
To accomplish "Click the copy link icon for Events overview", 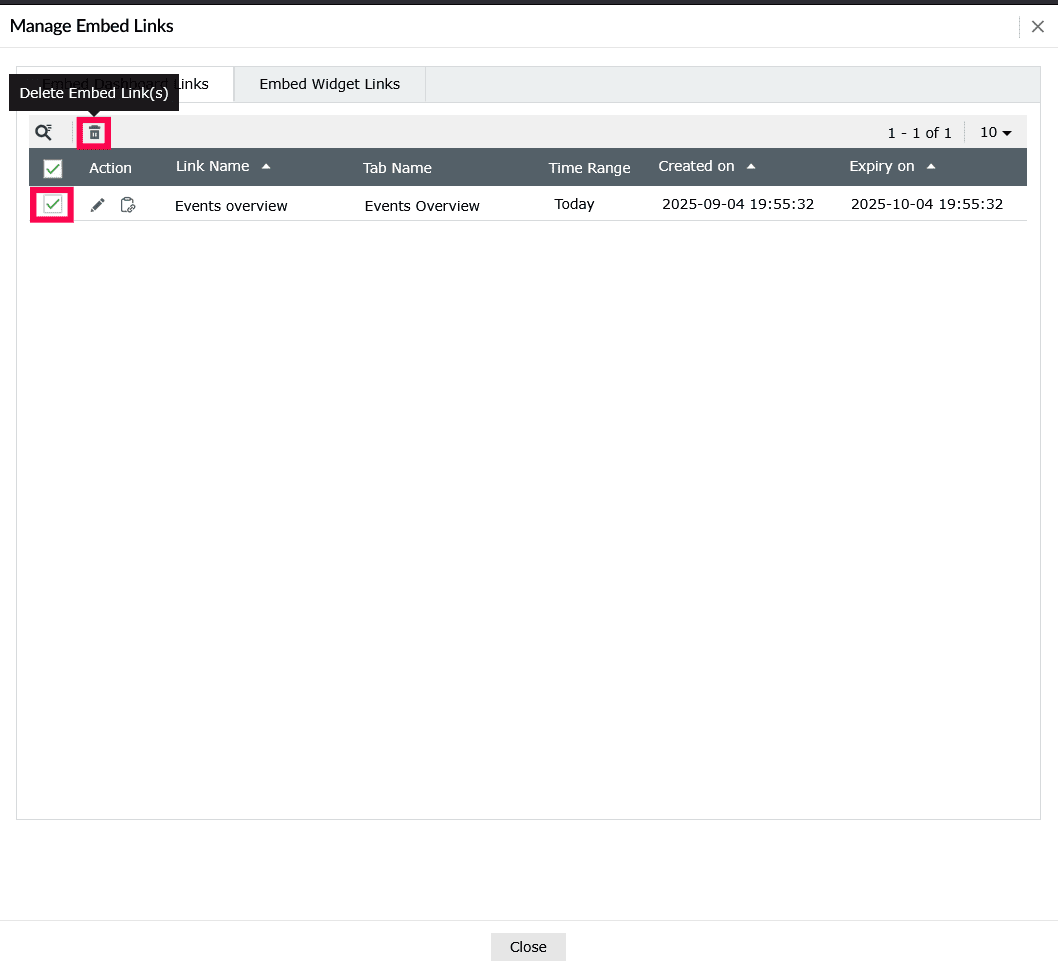I will click(x=128, y=204).
